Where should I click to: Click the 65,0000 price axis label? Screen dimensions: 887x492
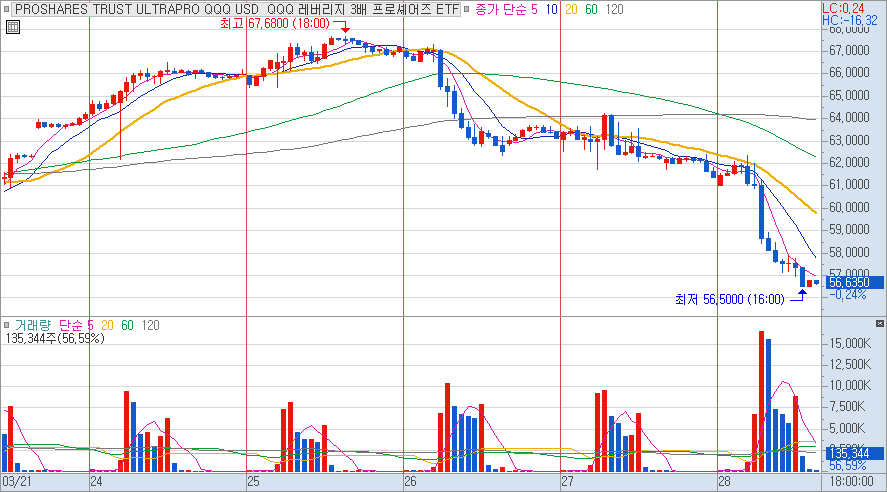(849, 95)
